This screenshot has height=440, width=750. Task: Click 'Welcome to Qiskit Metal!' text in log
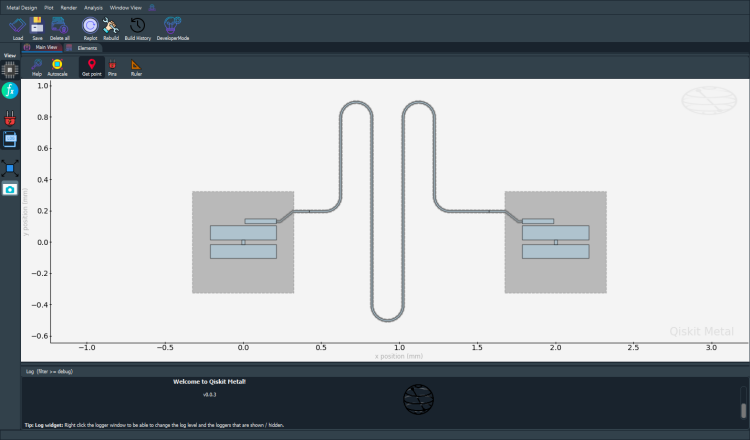210,382
